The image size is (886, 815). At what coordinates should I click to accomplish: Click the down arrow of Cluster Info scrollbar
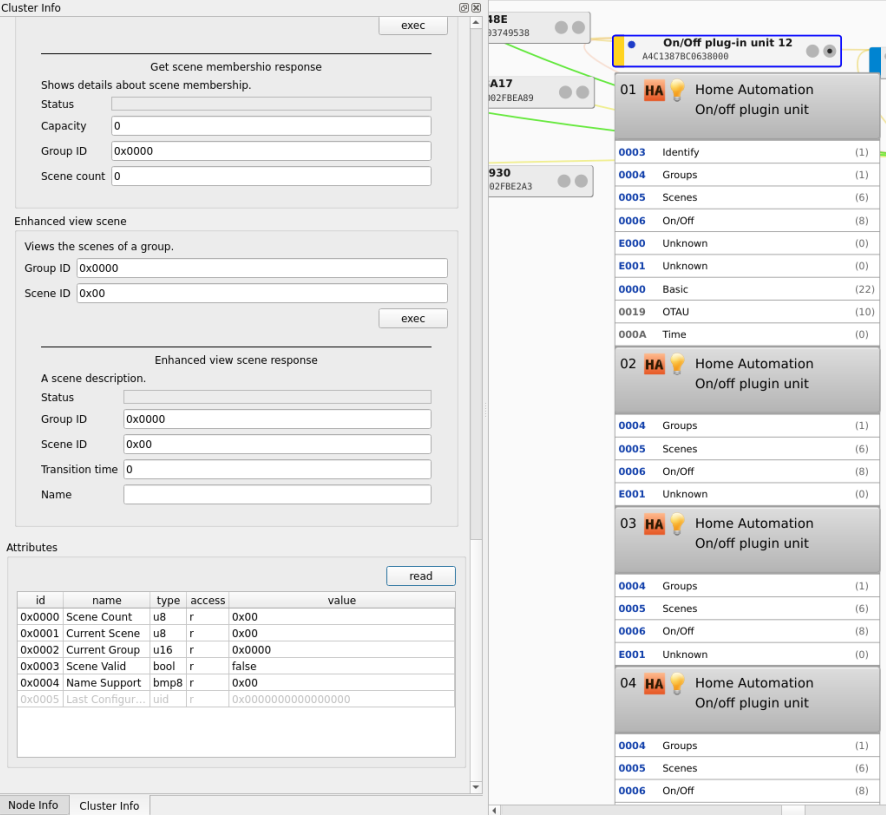(x=476, y=787)
